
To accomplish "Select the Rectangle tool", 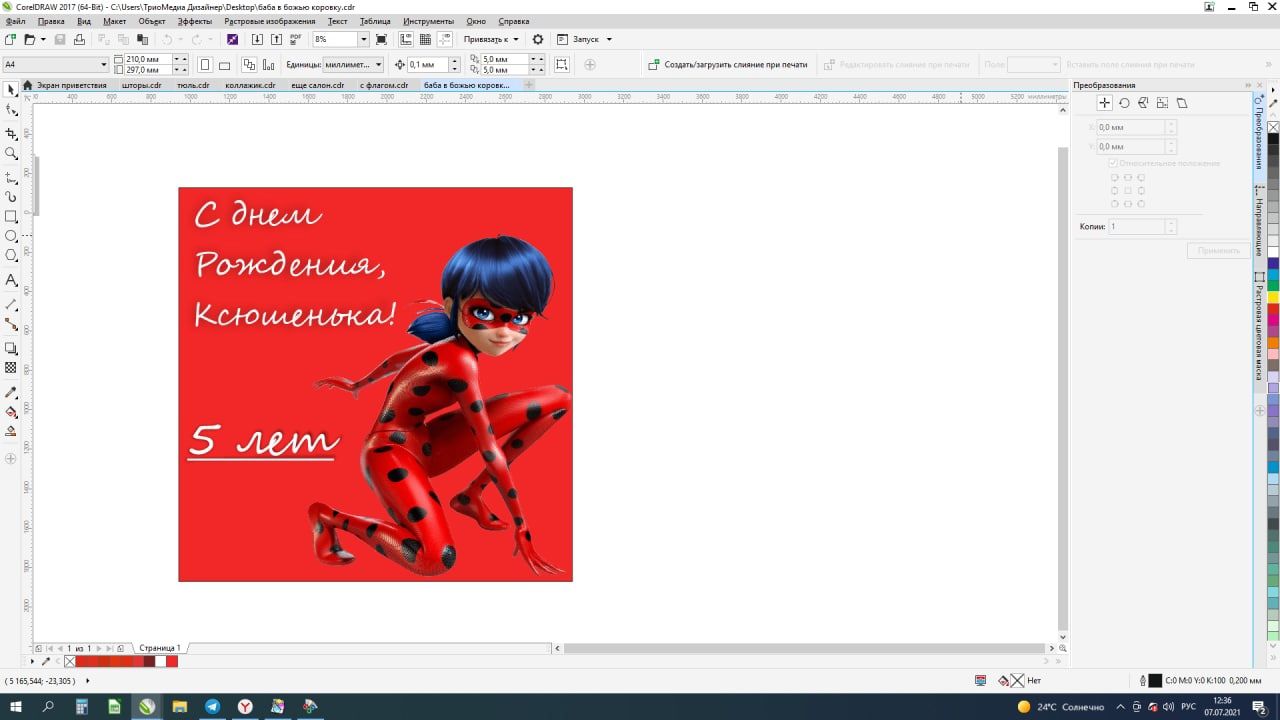I will click(11, 216).
